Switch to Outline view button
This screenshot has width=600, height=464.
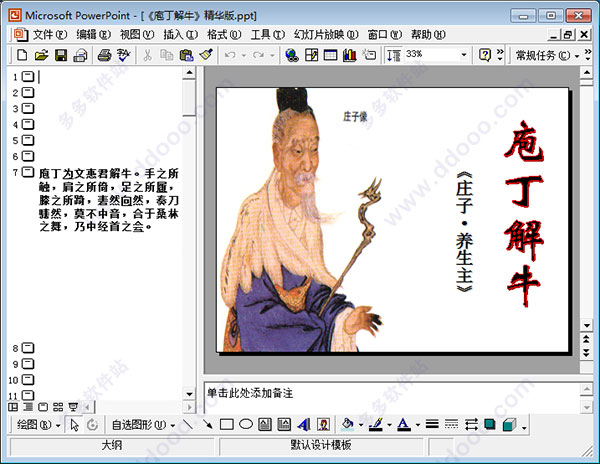(28, 407)
